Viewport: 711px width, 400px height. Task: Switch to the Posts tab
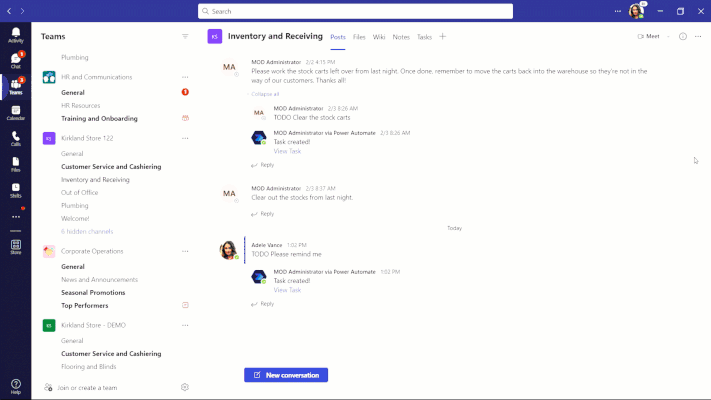(x=338, y=37)
